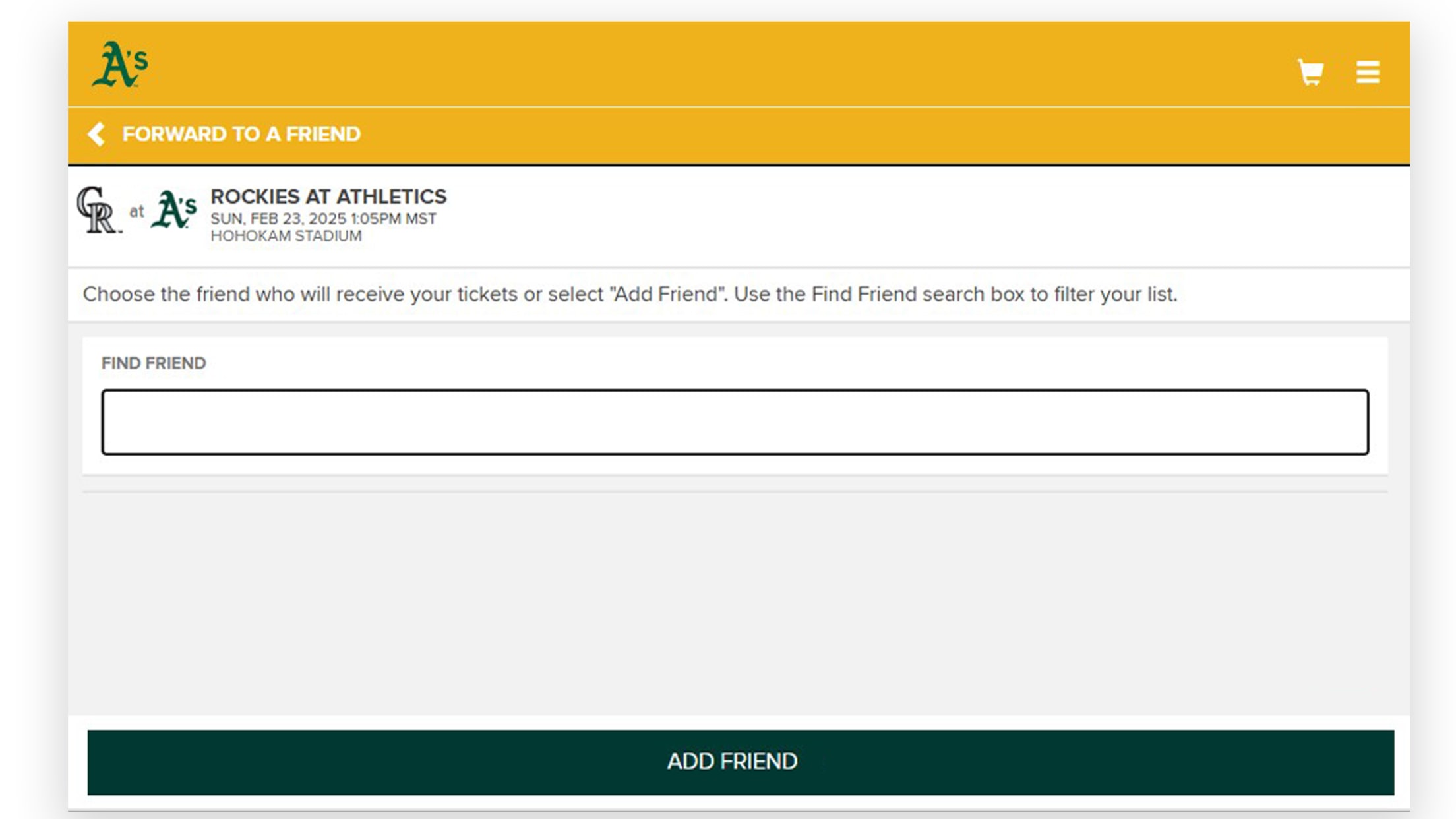Screen dimensions: 1456x819
Task: Click the back chevron arrow
Action: click(x=96, y=135)
